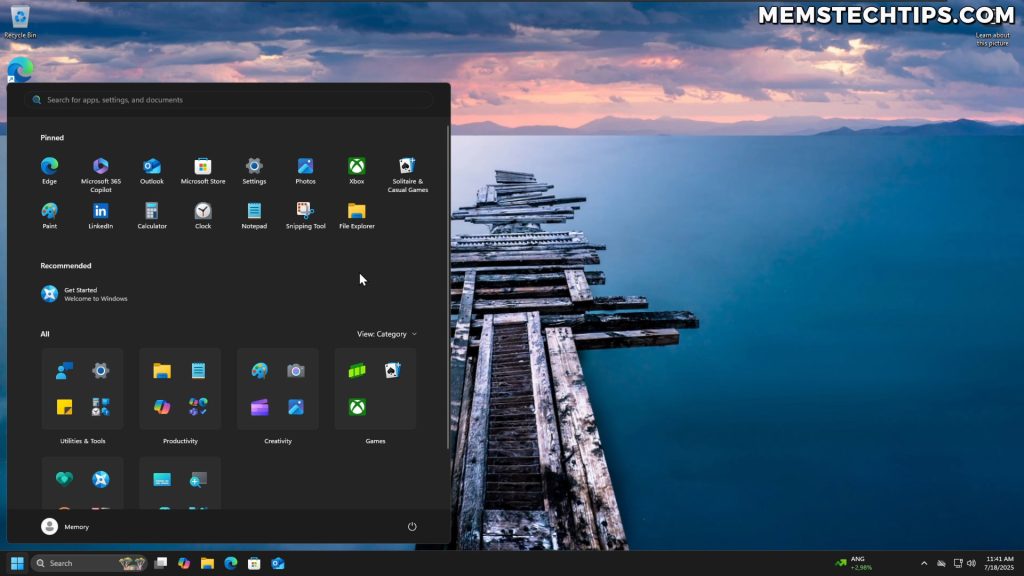Click the power button
This screenshot has width=1024, height=576.
click(x=412, y=526)
